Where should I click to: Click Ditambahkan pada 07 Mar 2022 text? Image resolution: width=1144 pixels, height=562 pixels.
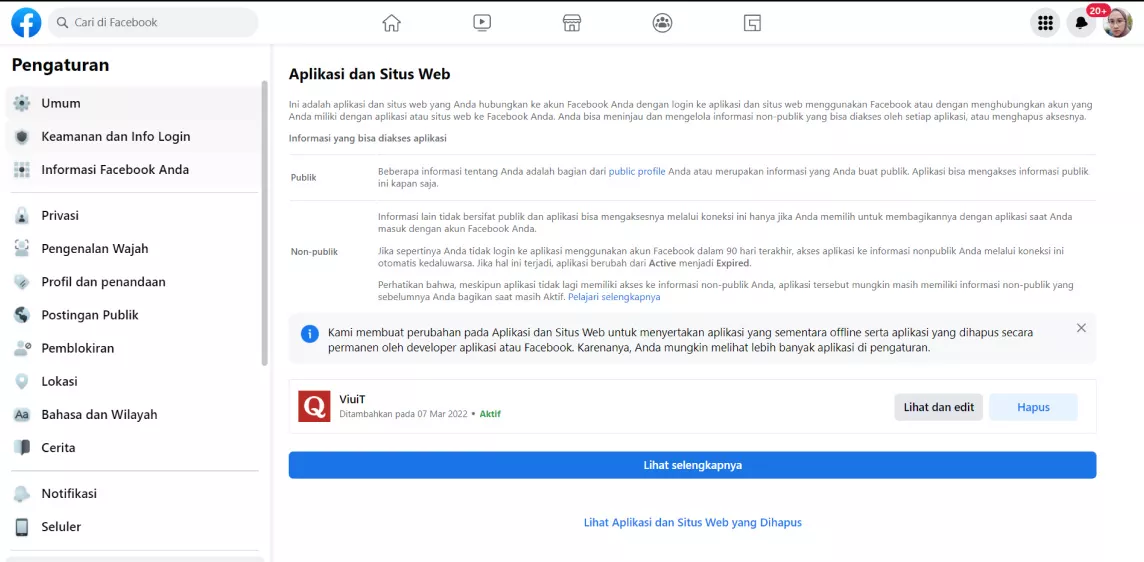coord(405,414)
